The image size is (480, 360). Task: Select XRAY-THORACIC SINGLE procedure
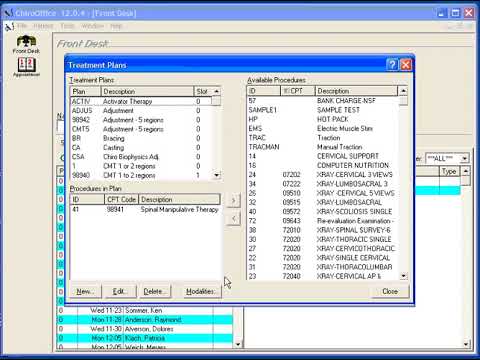[323, 239]
